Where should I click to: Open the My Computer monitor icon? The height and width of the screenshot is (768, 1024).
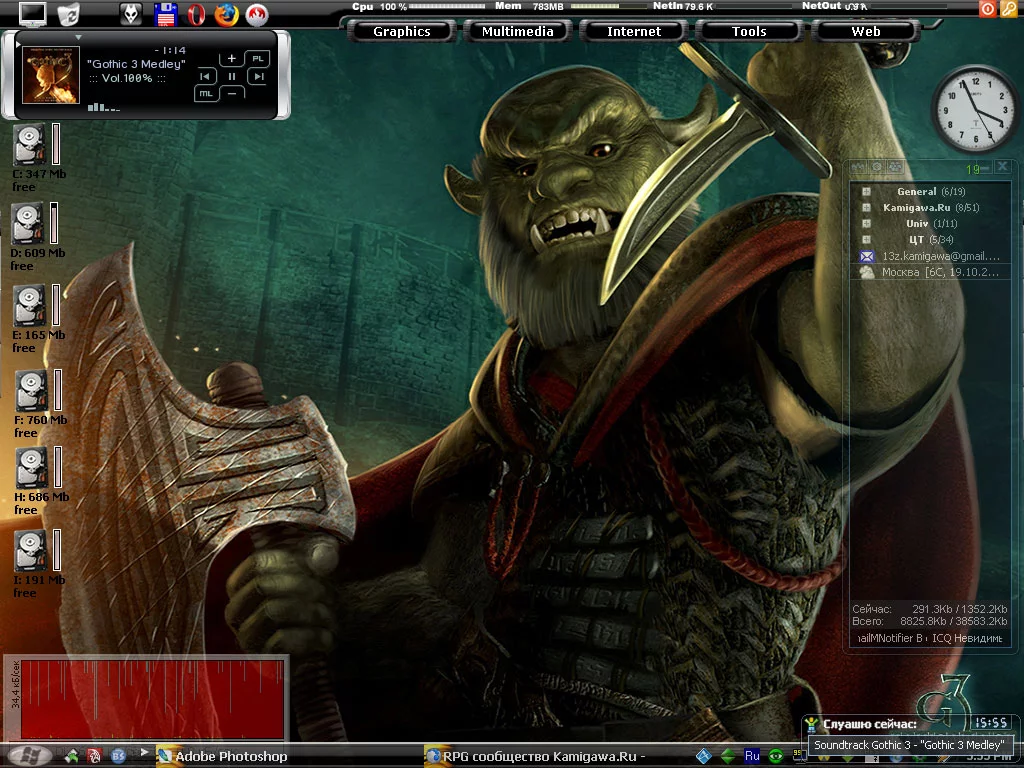tap(33, 14)
